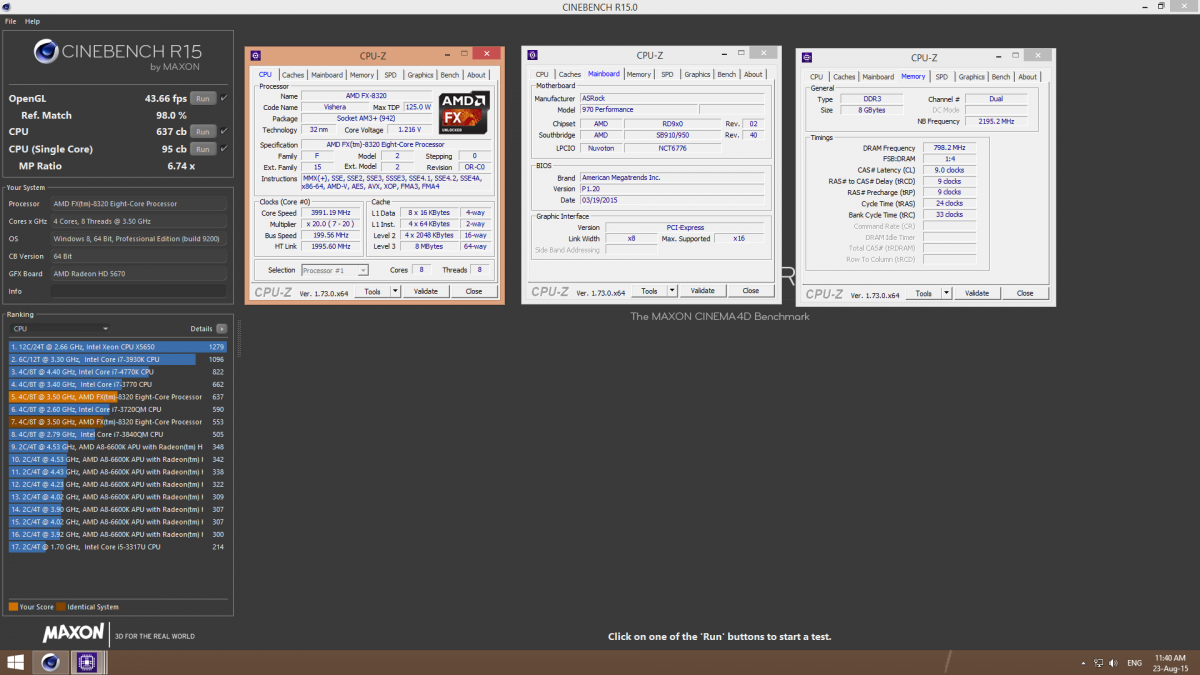
Task: Click the ENG language indicator
Action: click(1135, 663)
